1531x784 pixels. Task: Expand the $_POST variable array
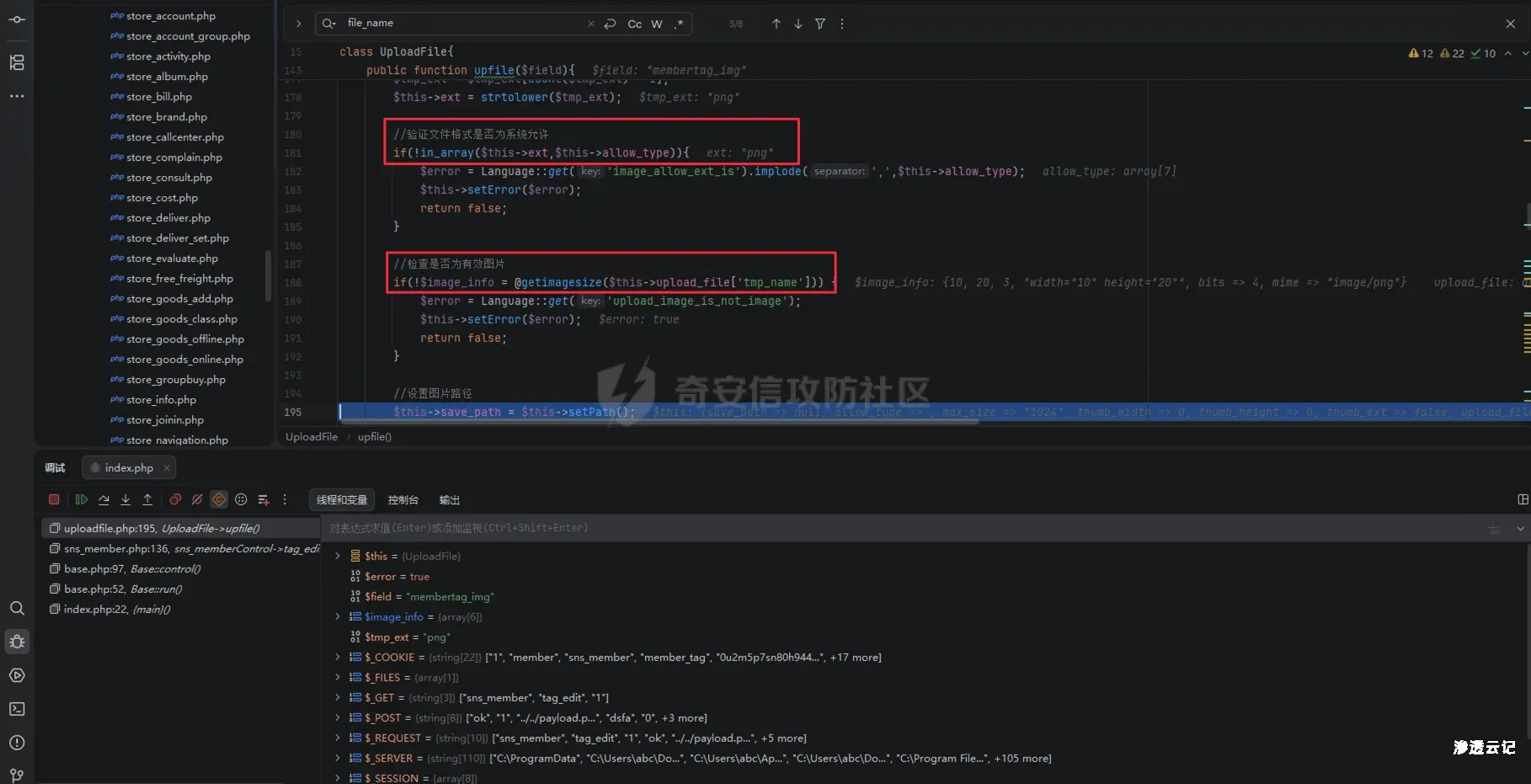click(x=338, y=717)
